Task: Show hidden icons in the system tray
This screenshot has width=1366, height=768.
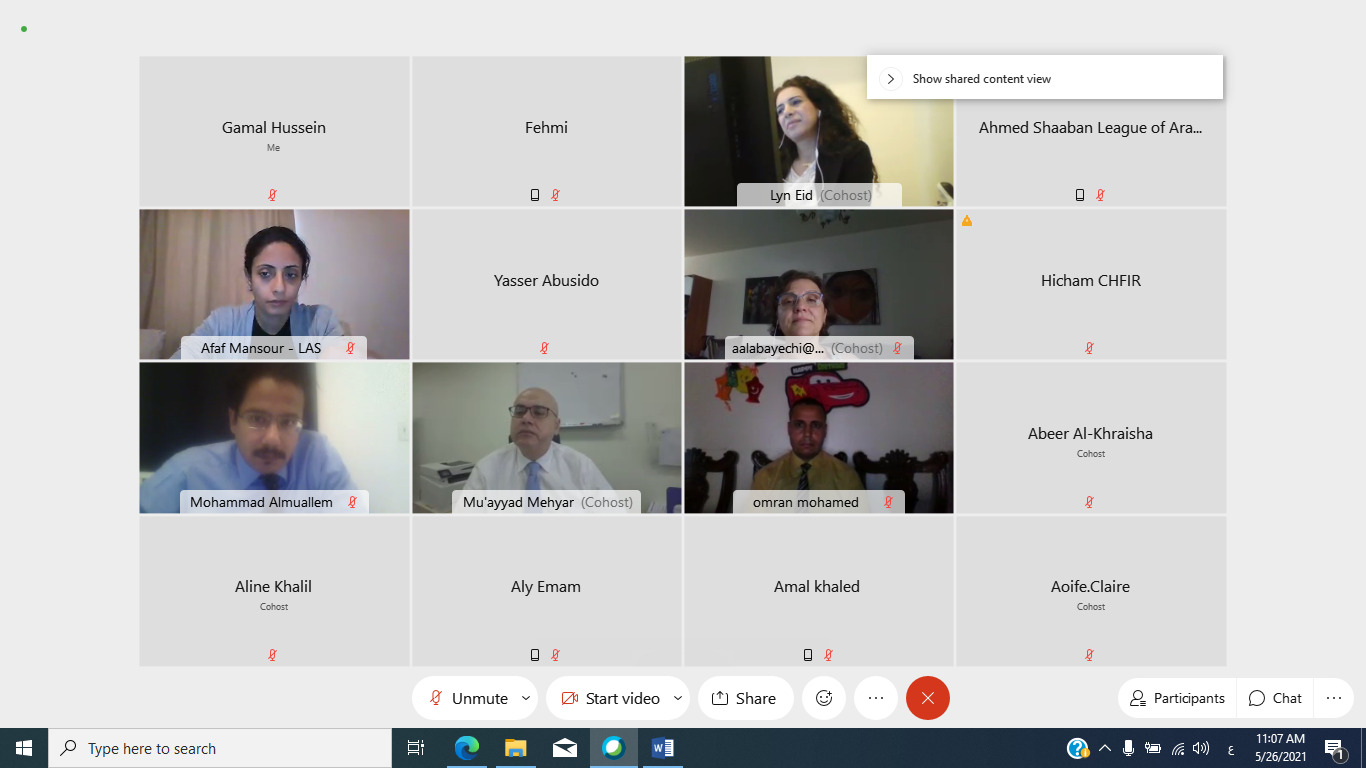Action: (x=1105, y=748)
